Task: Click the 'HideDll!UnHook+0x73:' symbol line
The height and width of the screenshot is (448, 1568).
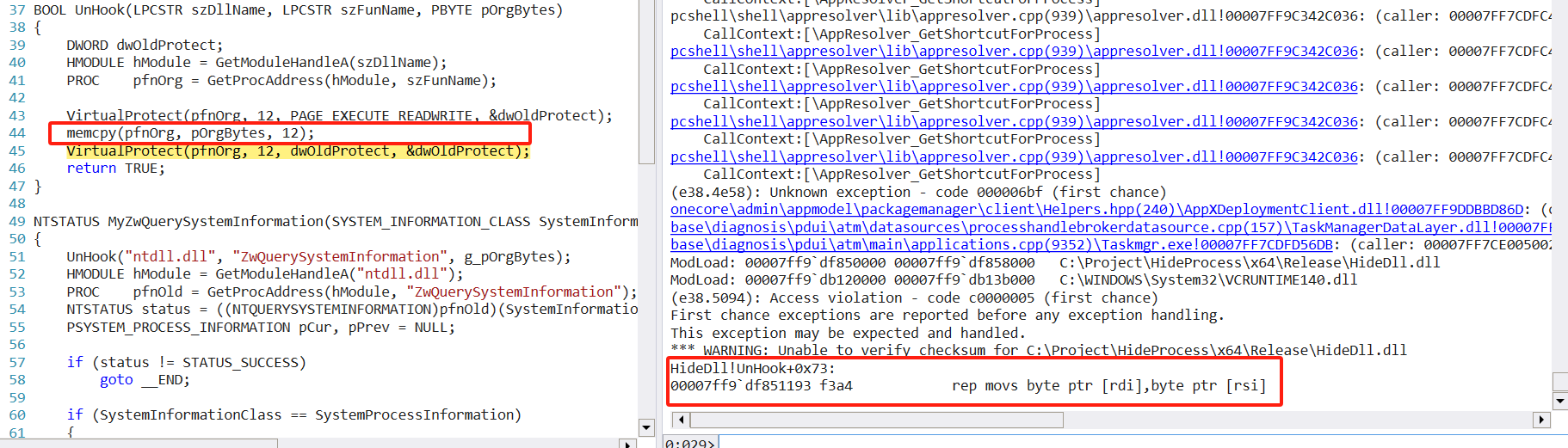Action: click(x=753, y=369)
